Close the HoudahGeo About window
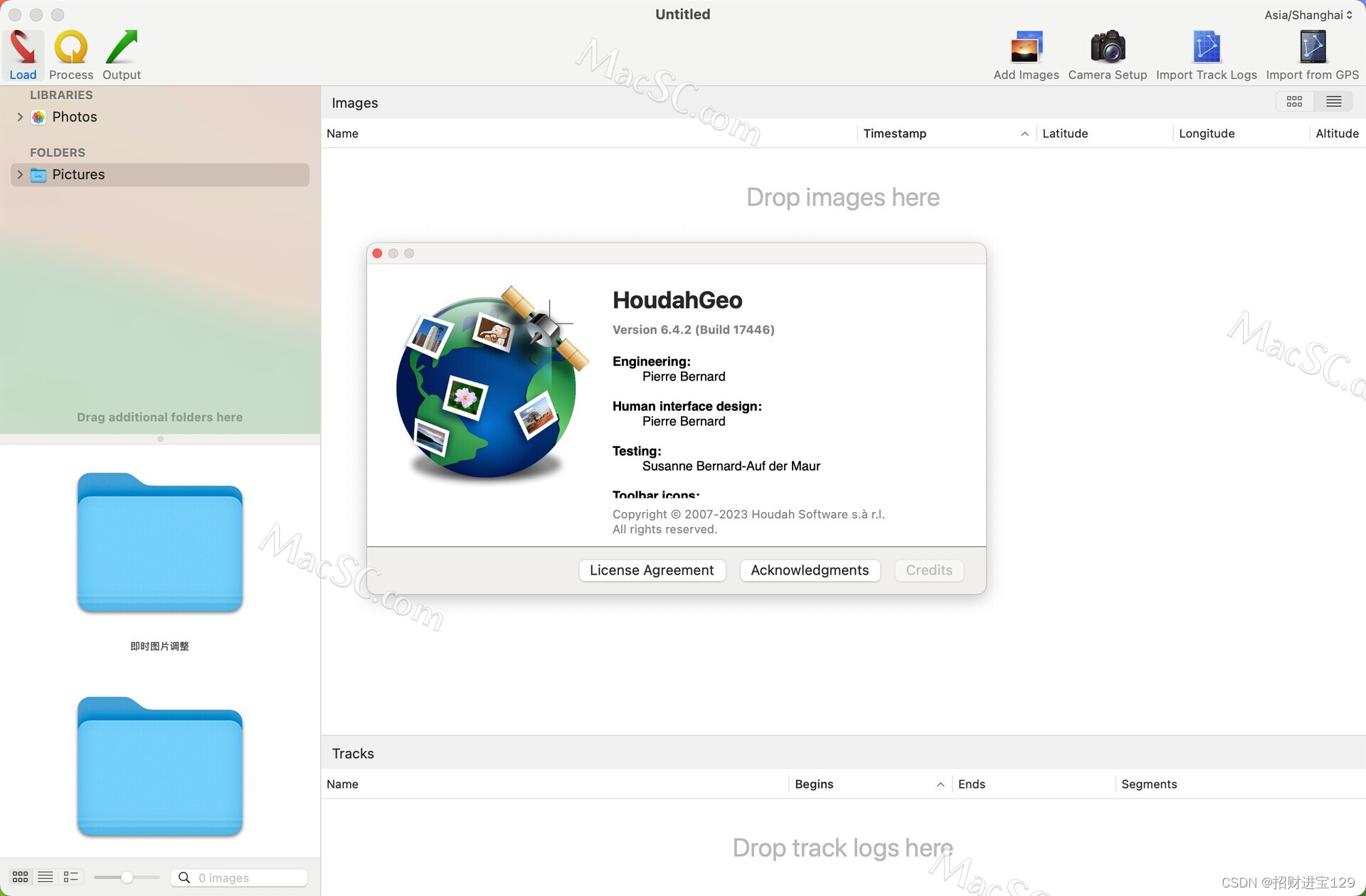The image size is (1366, 896). pos(377,253)
